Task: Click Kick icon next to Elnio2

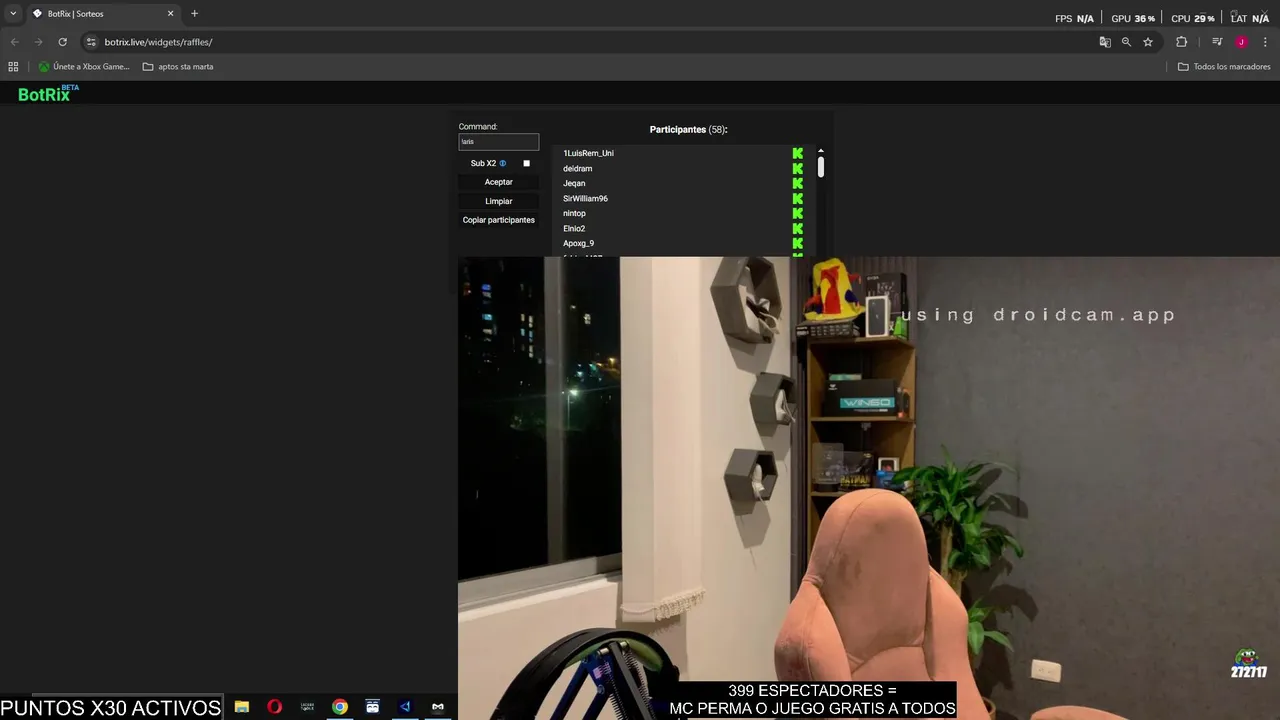Action: [x=798, y=228]
